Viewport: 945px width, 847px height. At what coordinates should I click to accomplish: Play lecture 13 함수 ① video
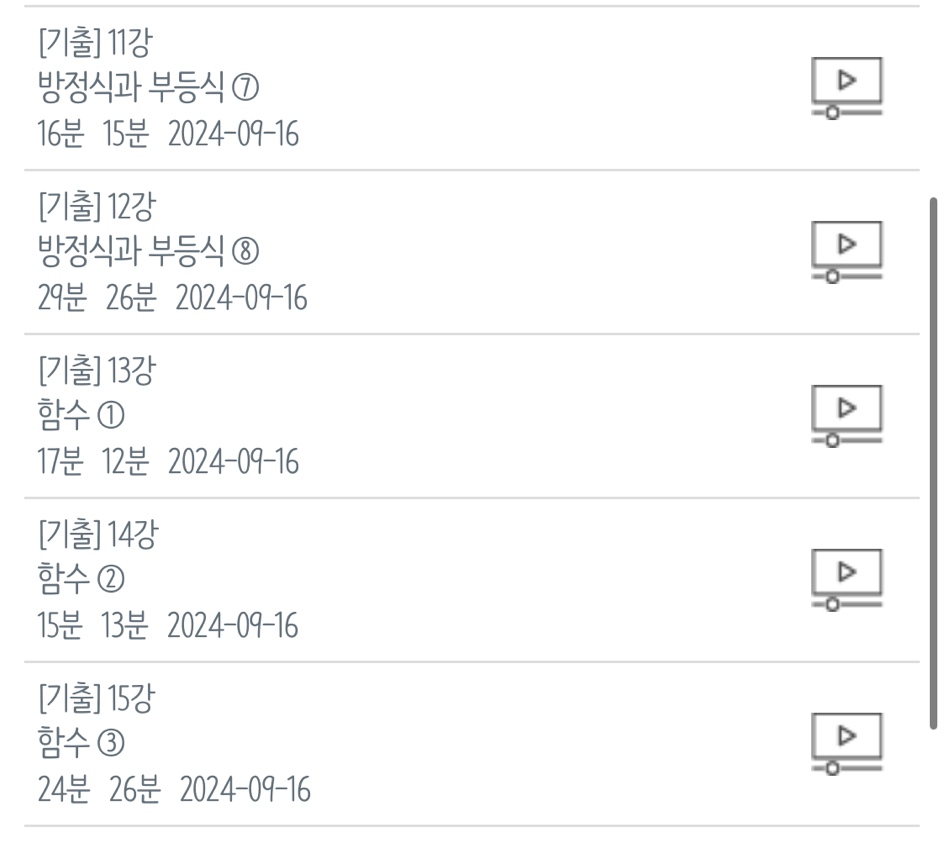847,416
